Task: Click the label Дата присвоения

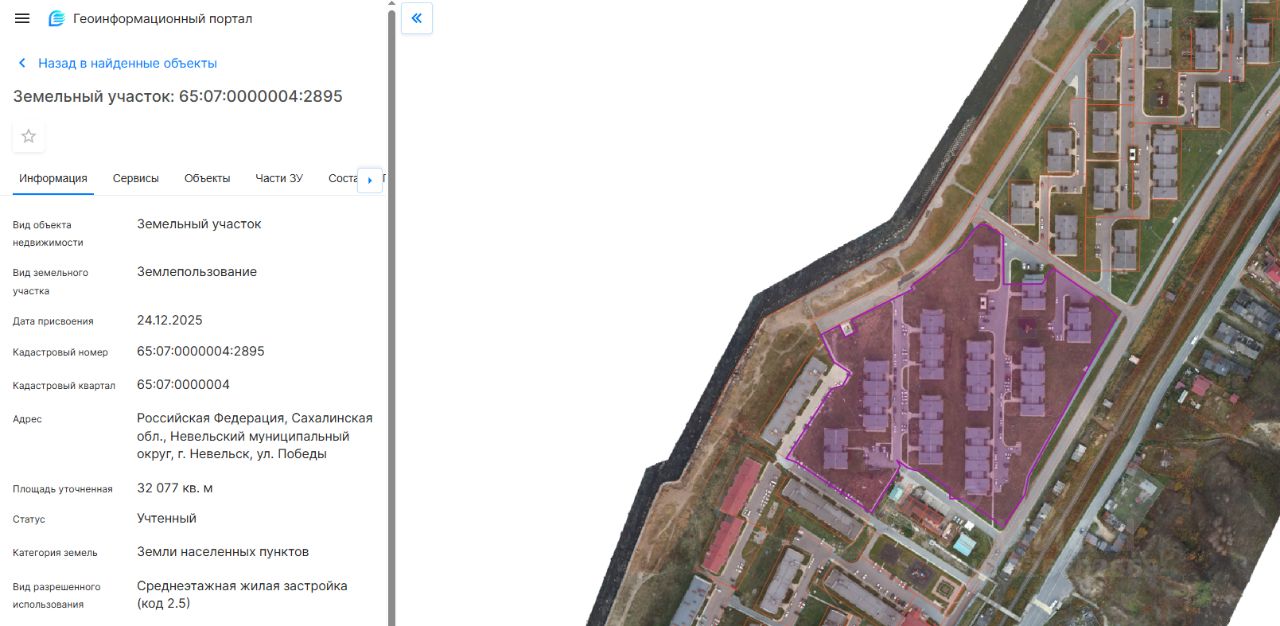Action: [x=53, y=321]
